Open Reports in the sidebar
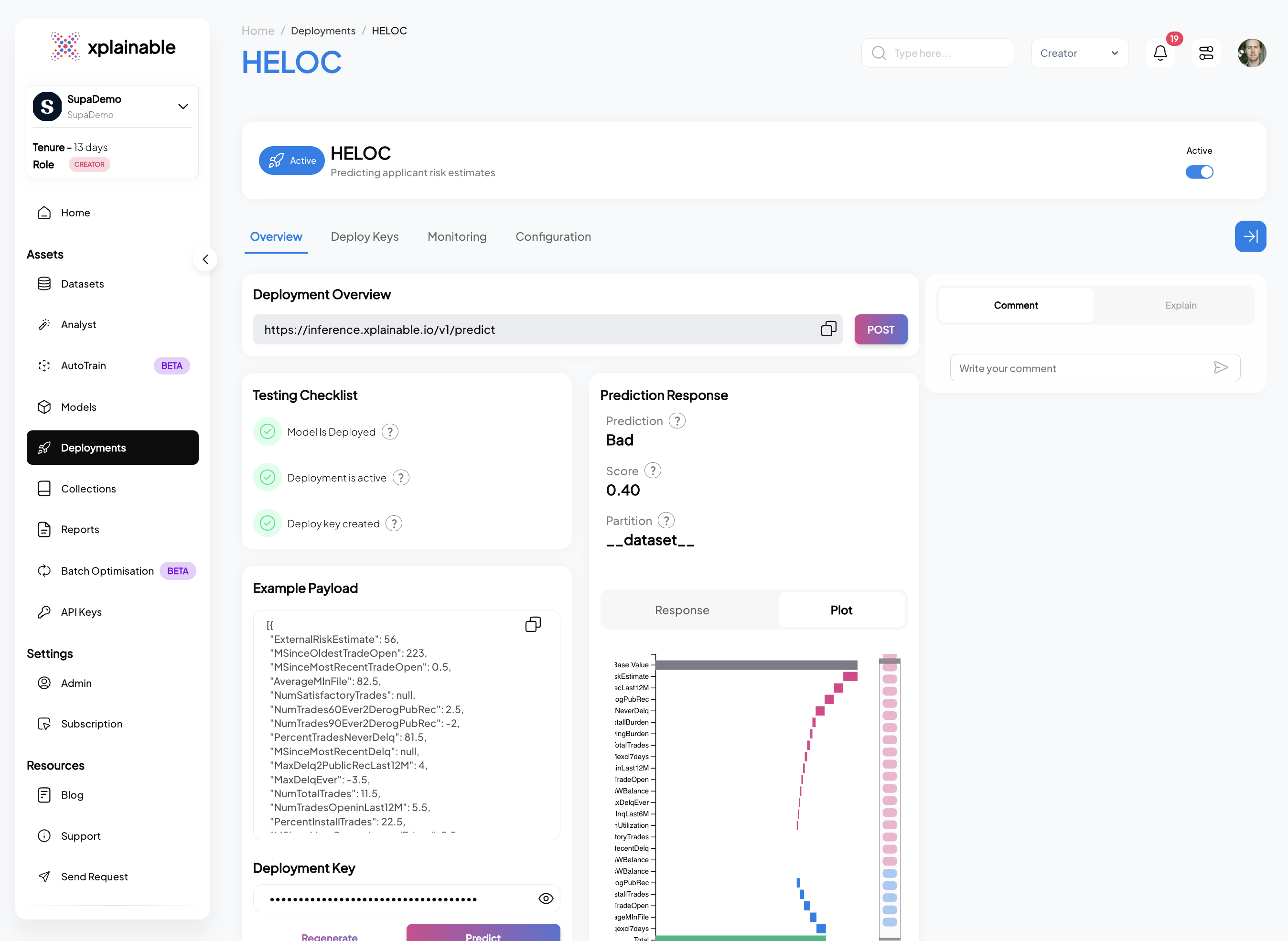1288x941 pixels. (112, 529)
